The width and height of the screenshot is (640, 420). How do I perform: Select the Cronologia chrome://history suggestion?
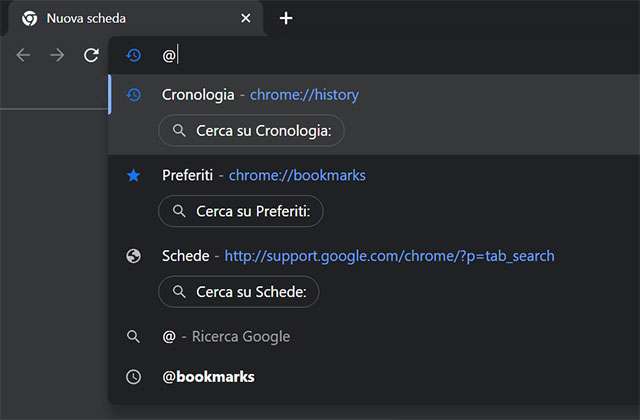click(260, 95)
